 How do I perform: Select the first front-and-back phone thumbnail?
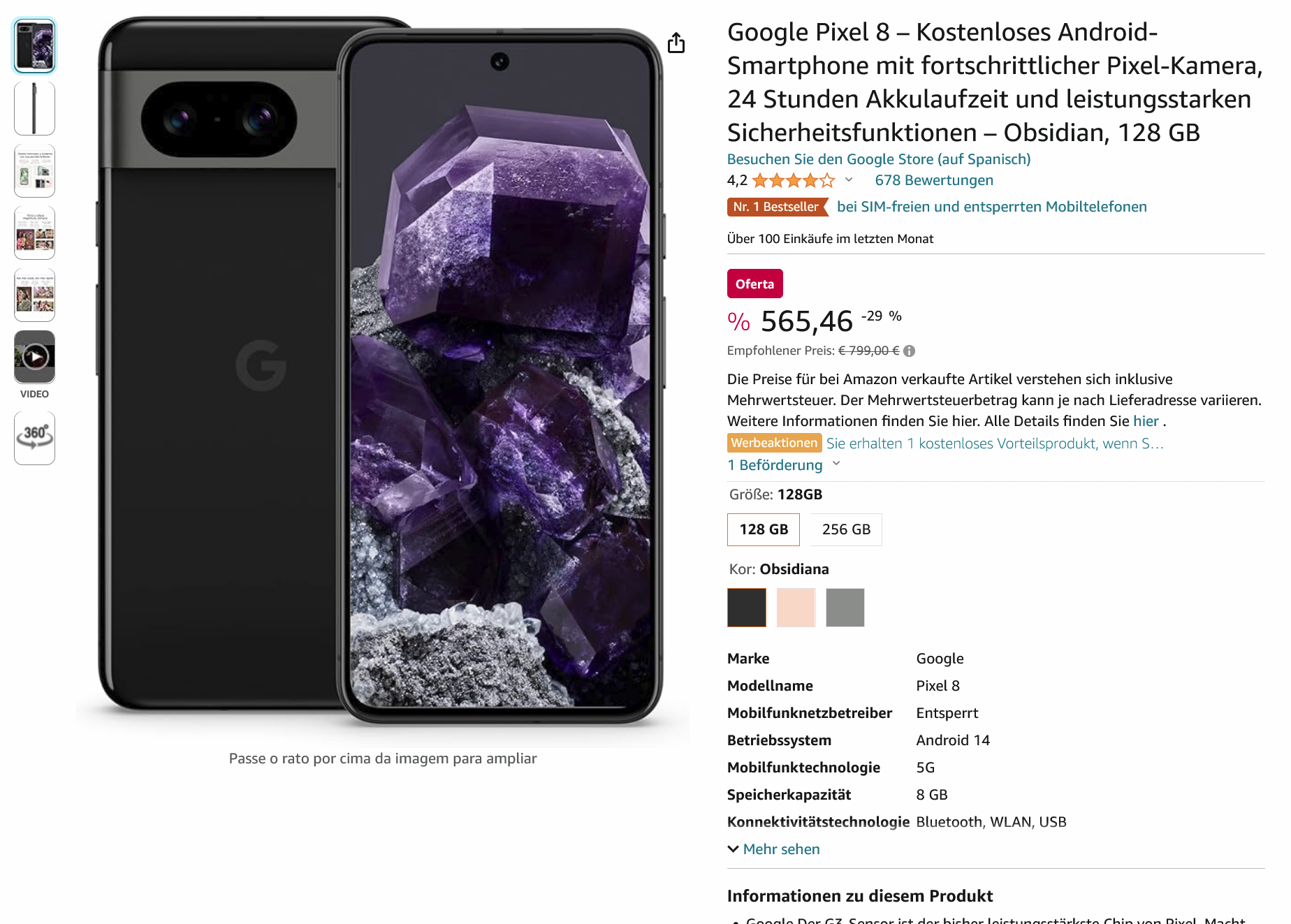pyautogui.click(x=34, y=46)
